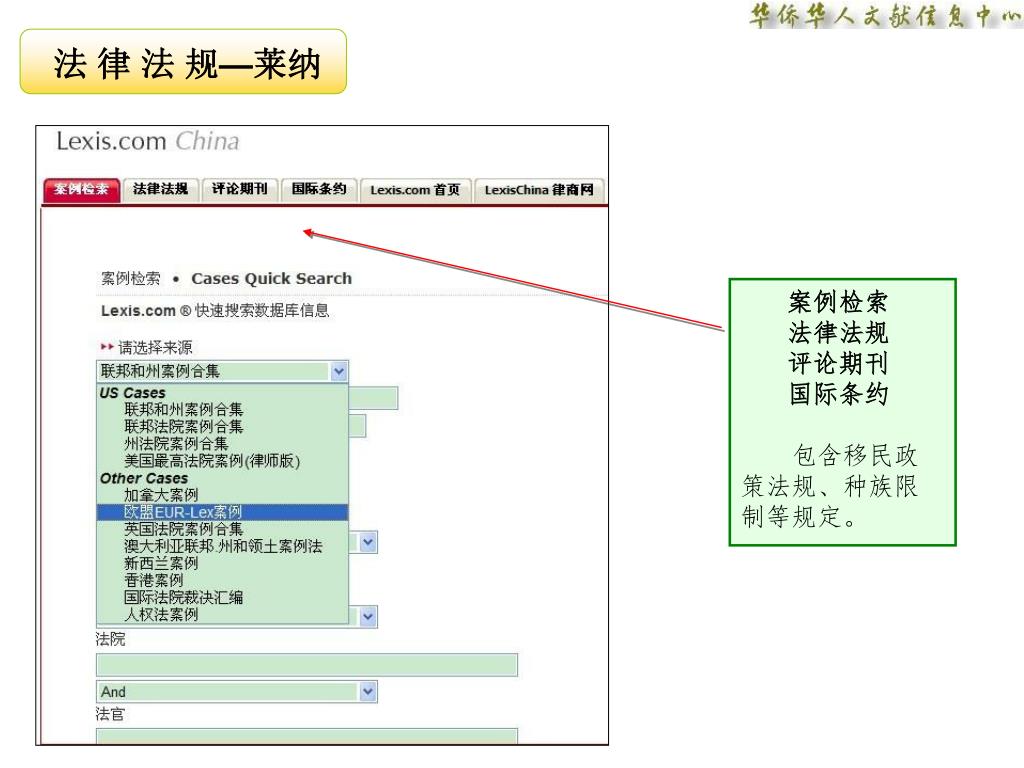
Task: Click the Lexis.com China logo
Action: tap(148, 141)
